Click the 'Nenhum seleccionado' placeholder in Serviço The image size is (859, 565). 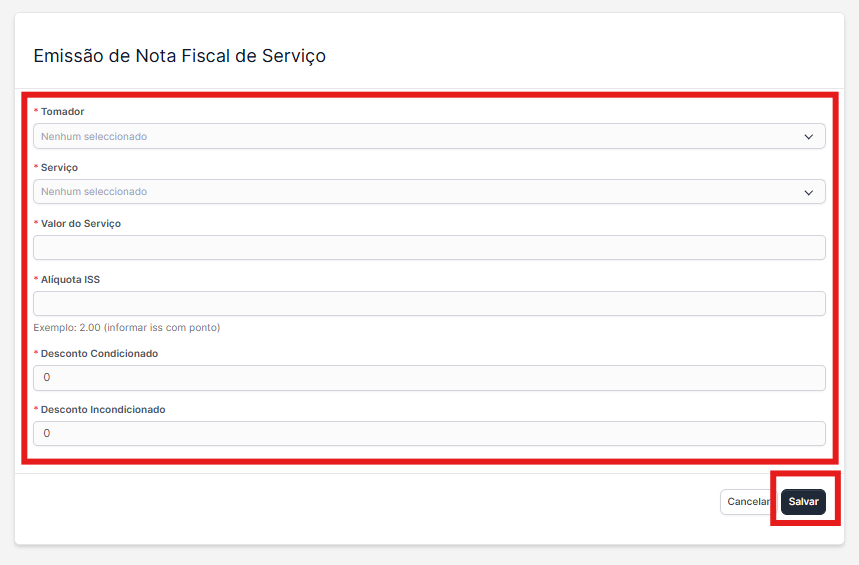(94, 192)
